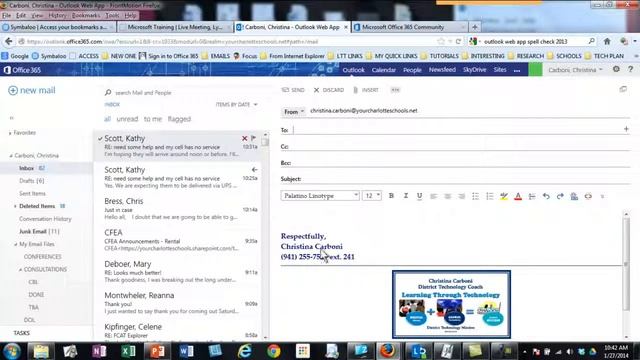Viewport: 640px width, 360px height.
Task: Send the email message
Action: point(293,90)
